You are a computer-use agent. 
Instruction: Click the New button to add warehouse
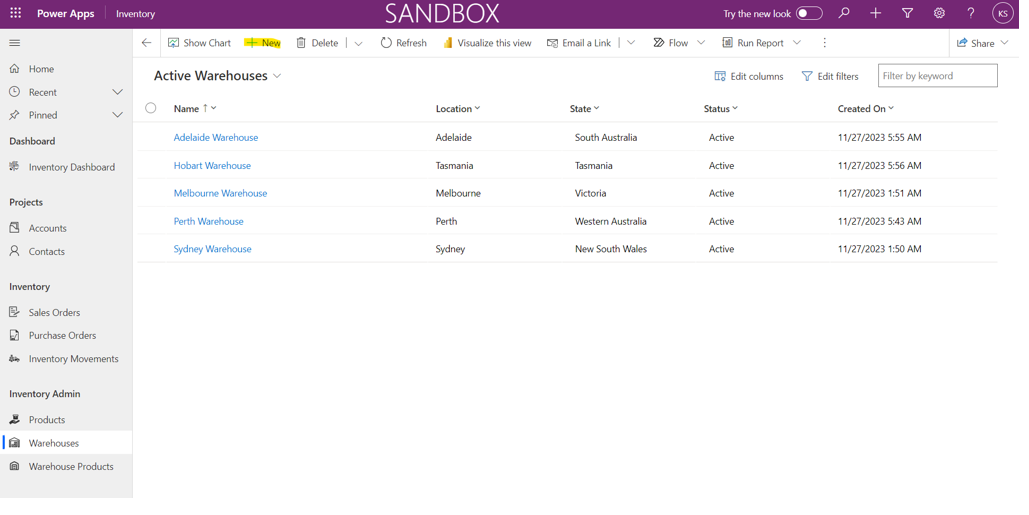point(265,43)
